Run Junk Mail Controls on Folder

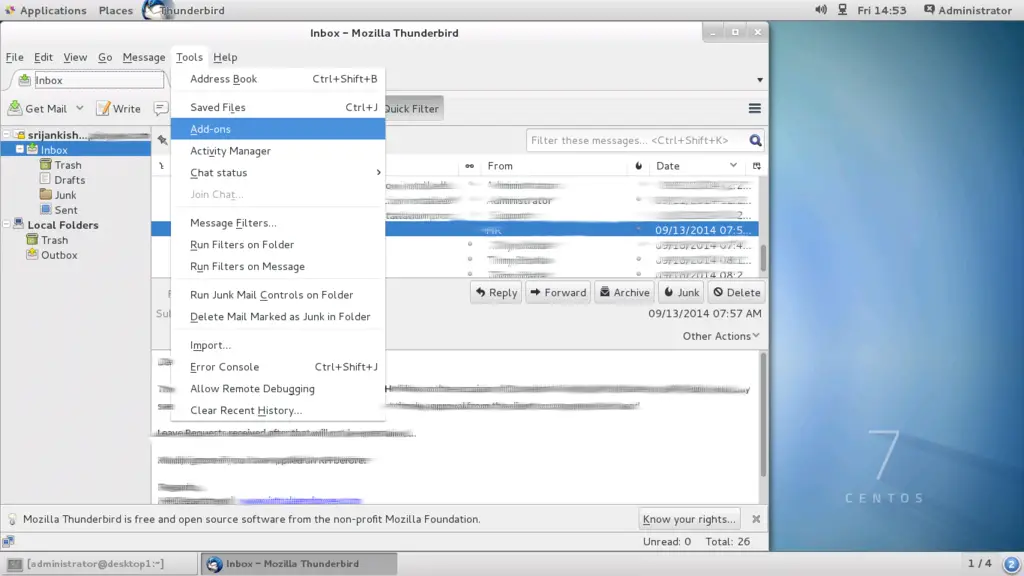click(278, 295)
